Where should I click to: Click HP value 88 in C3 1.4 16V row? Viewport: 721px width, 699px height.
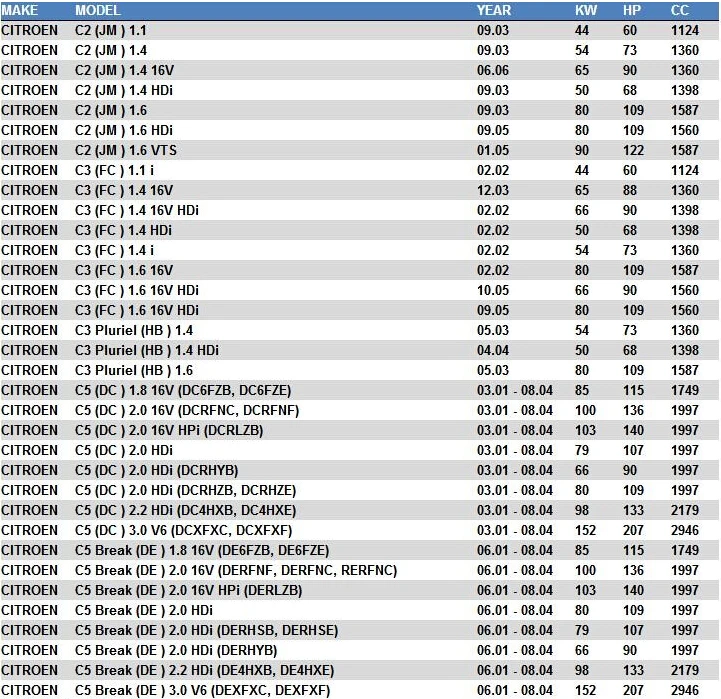(629, 190)
